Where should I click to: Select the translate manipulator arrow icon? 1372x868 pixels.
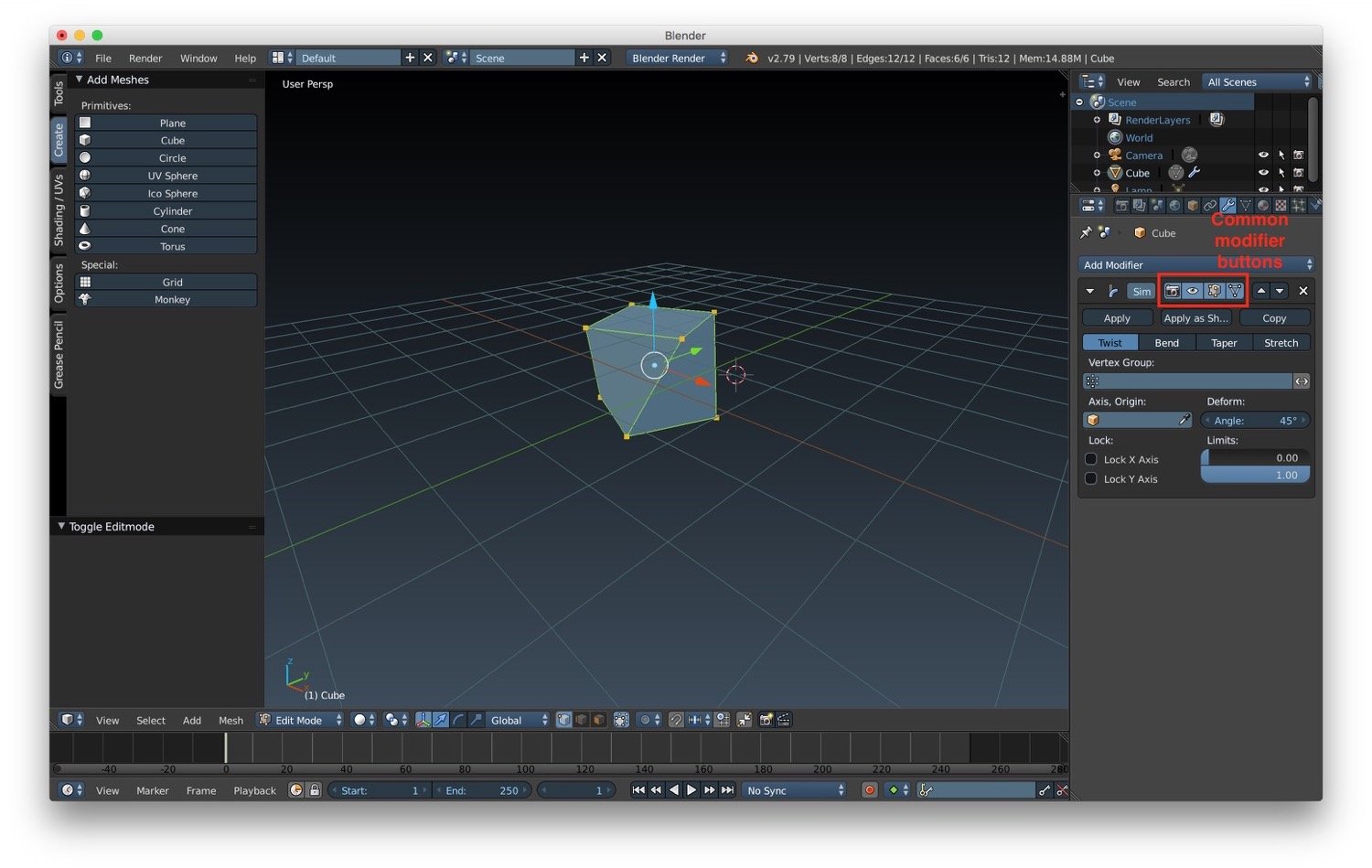click(441, 720)
